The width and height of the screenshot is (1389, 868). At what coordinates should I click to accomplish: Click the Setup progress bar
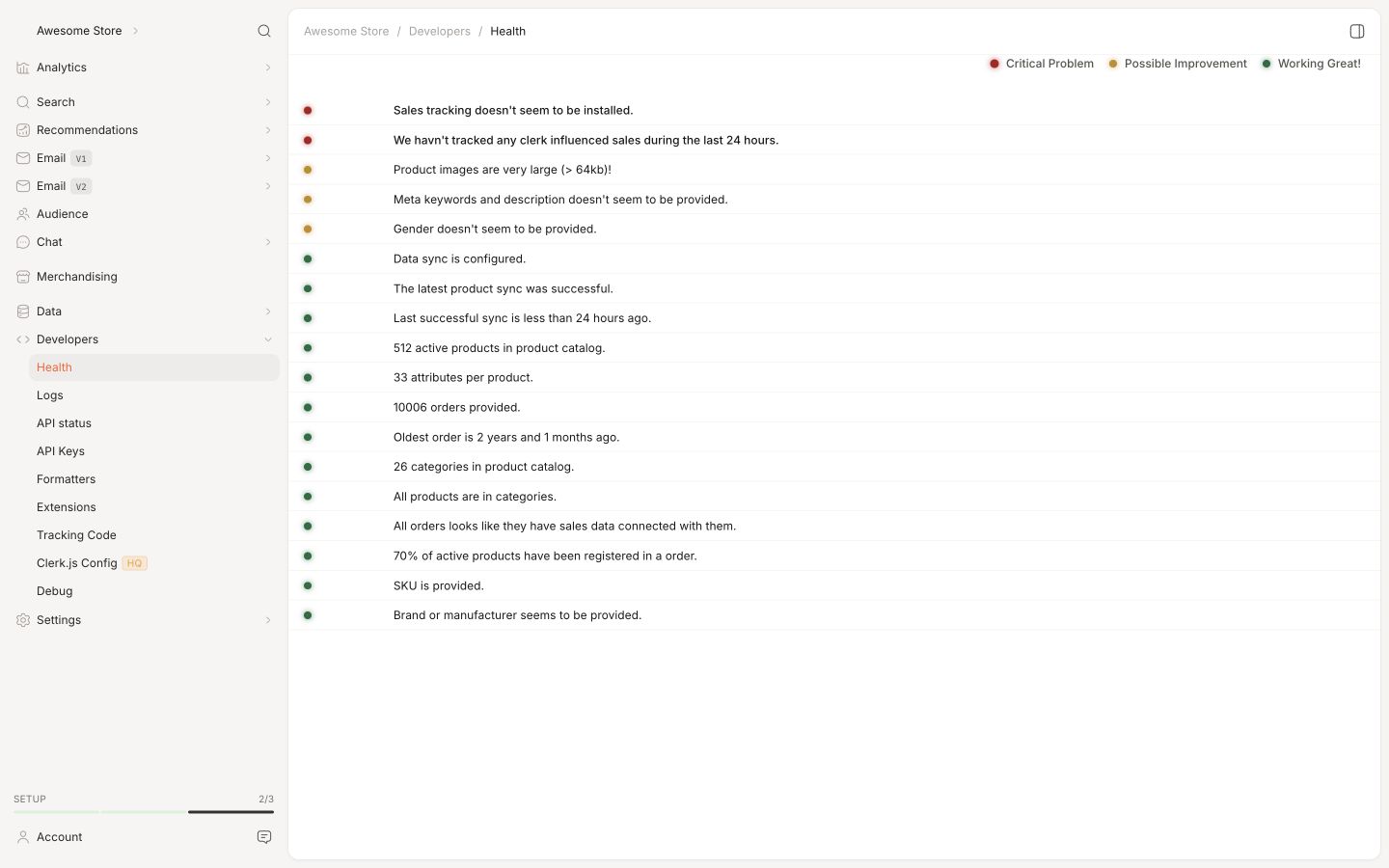coord(144,812)
